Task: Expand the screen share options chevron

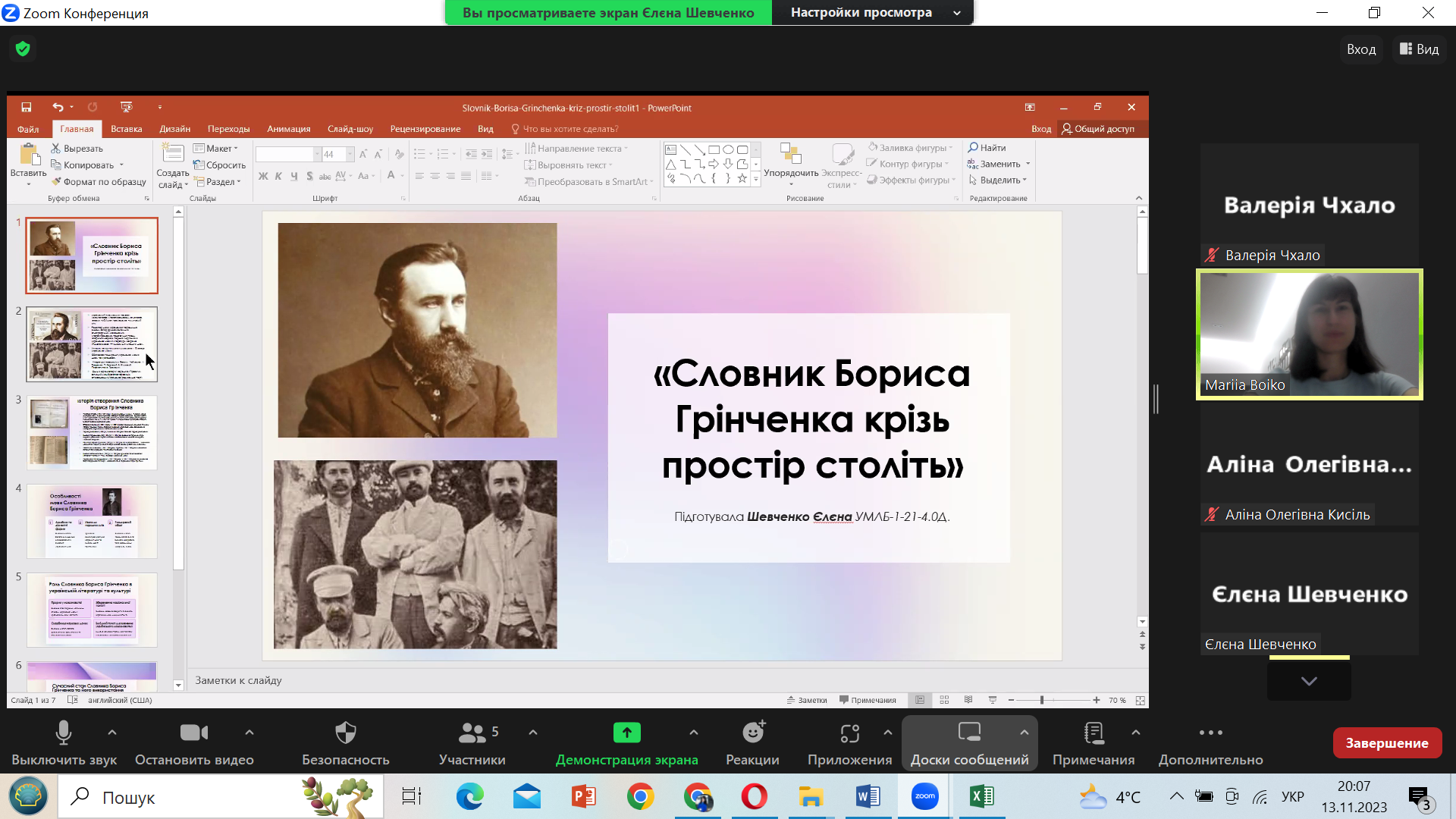Action: [x=692, y=733]
